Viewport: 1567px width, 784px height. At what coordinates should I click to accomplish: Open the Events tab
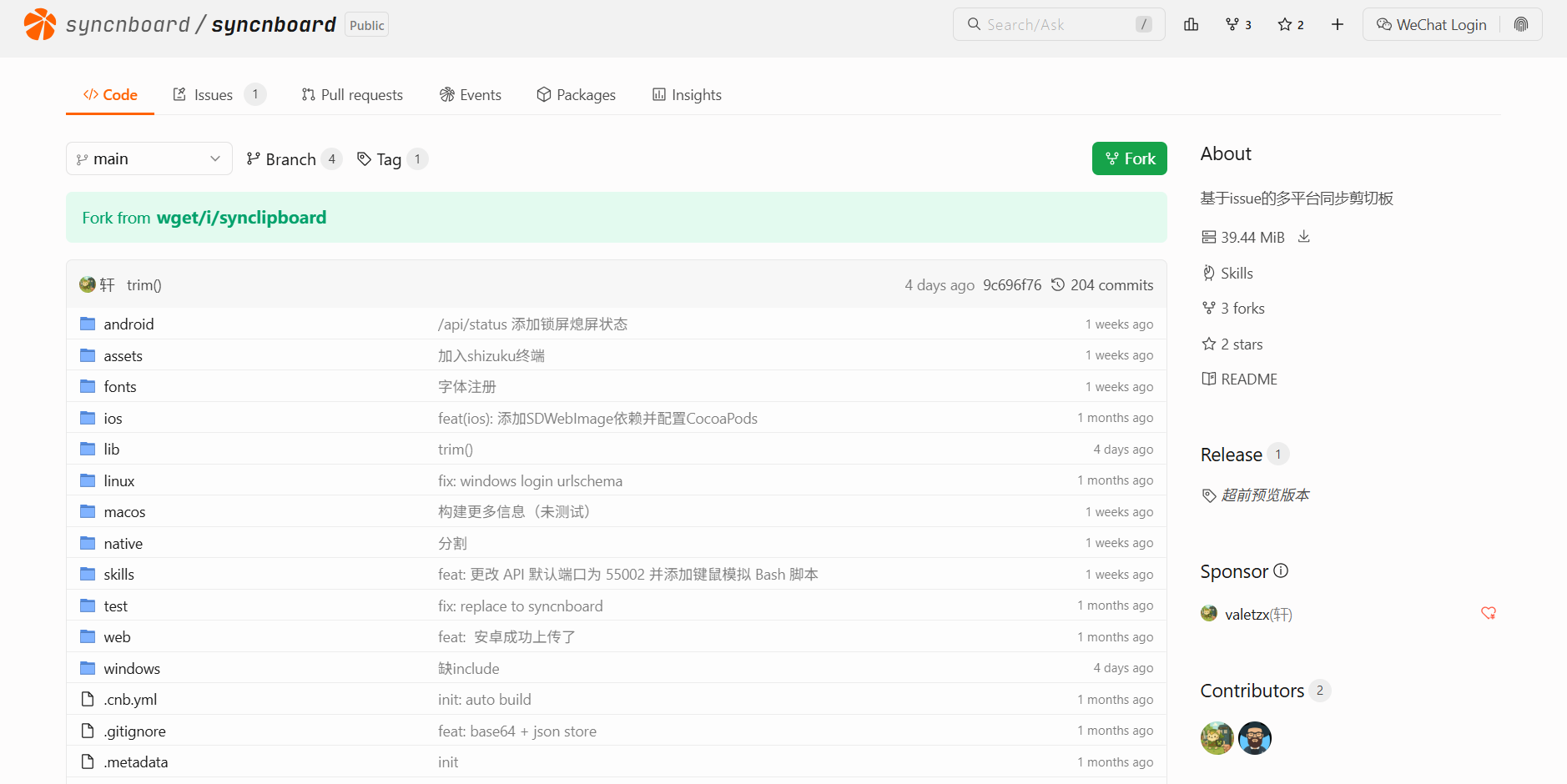click(x=471, y=95)
